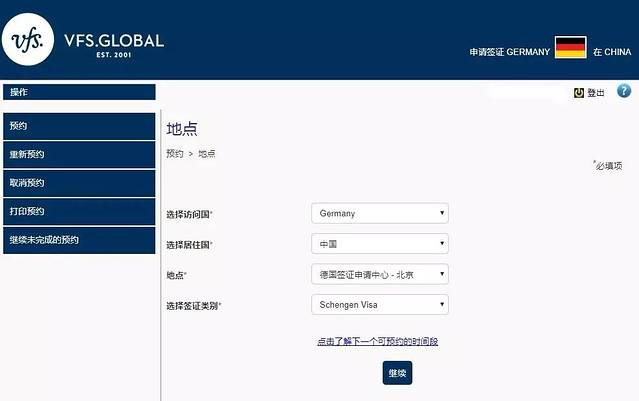Image resolution: width=639 pixels, height=401 pixels.
Task: Click the logout power icon
Action: click(578, 92)
